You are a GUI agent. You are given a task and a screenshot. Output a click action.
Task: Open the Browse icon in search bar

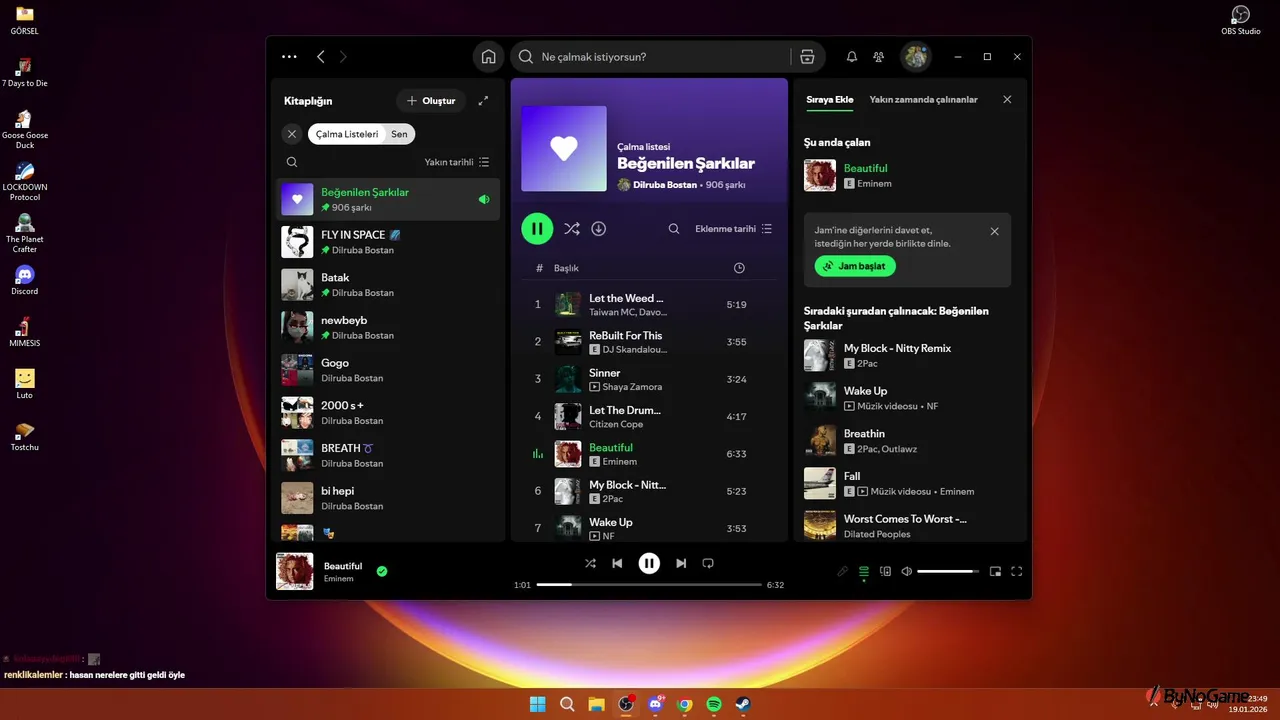pos(807,57)
